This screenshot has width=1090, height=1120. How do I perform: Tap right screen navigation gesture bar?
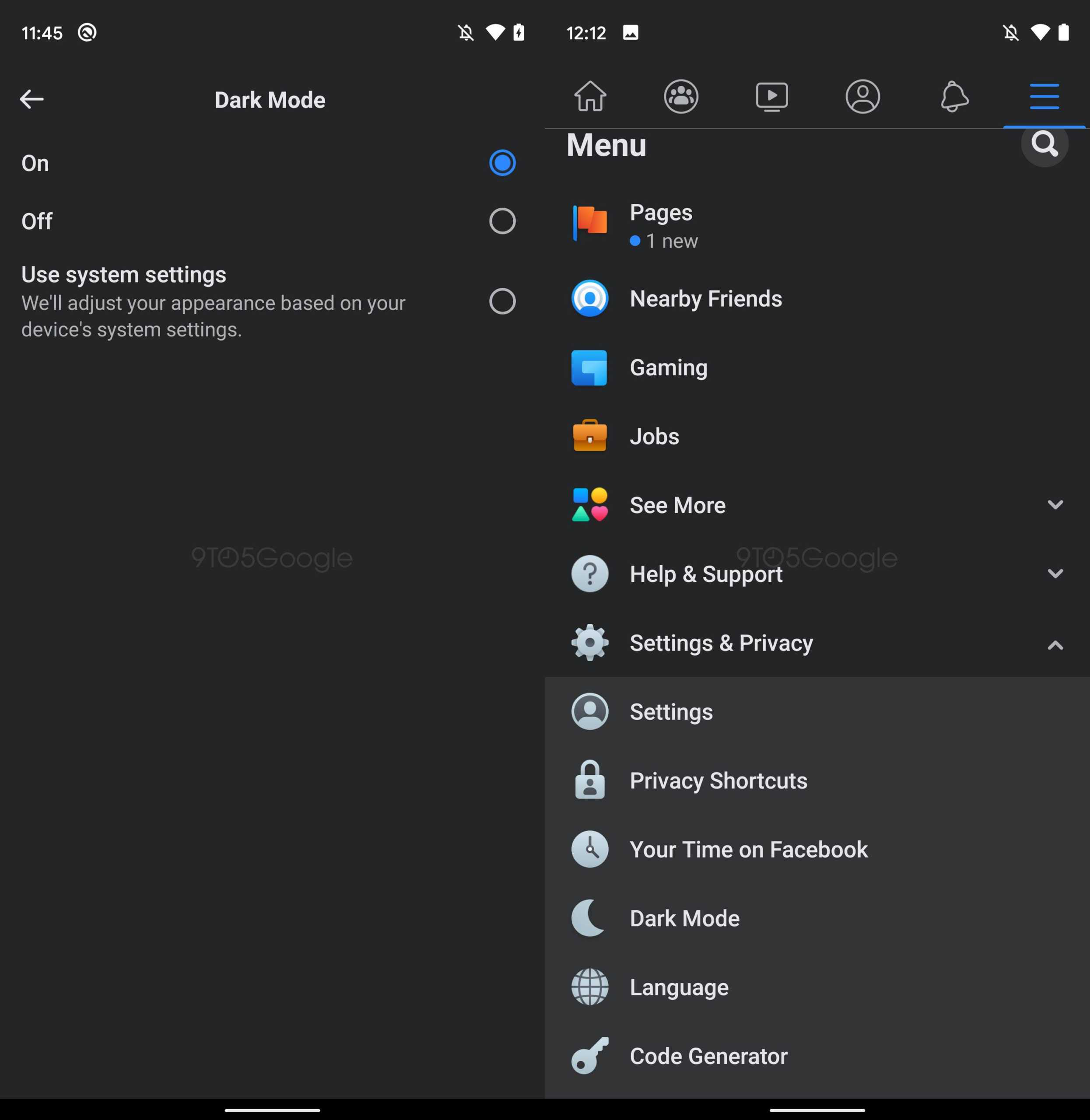pos(817,1110)
